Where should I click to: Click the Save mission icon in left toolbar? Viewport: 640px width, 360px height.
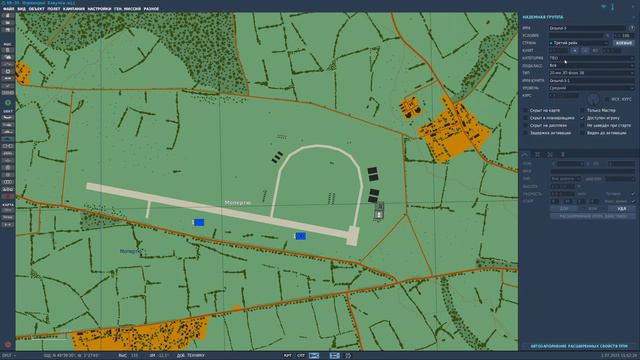pyautogui.click(x=8, y=29)
